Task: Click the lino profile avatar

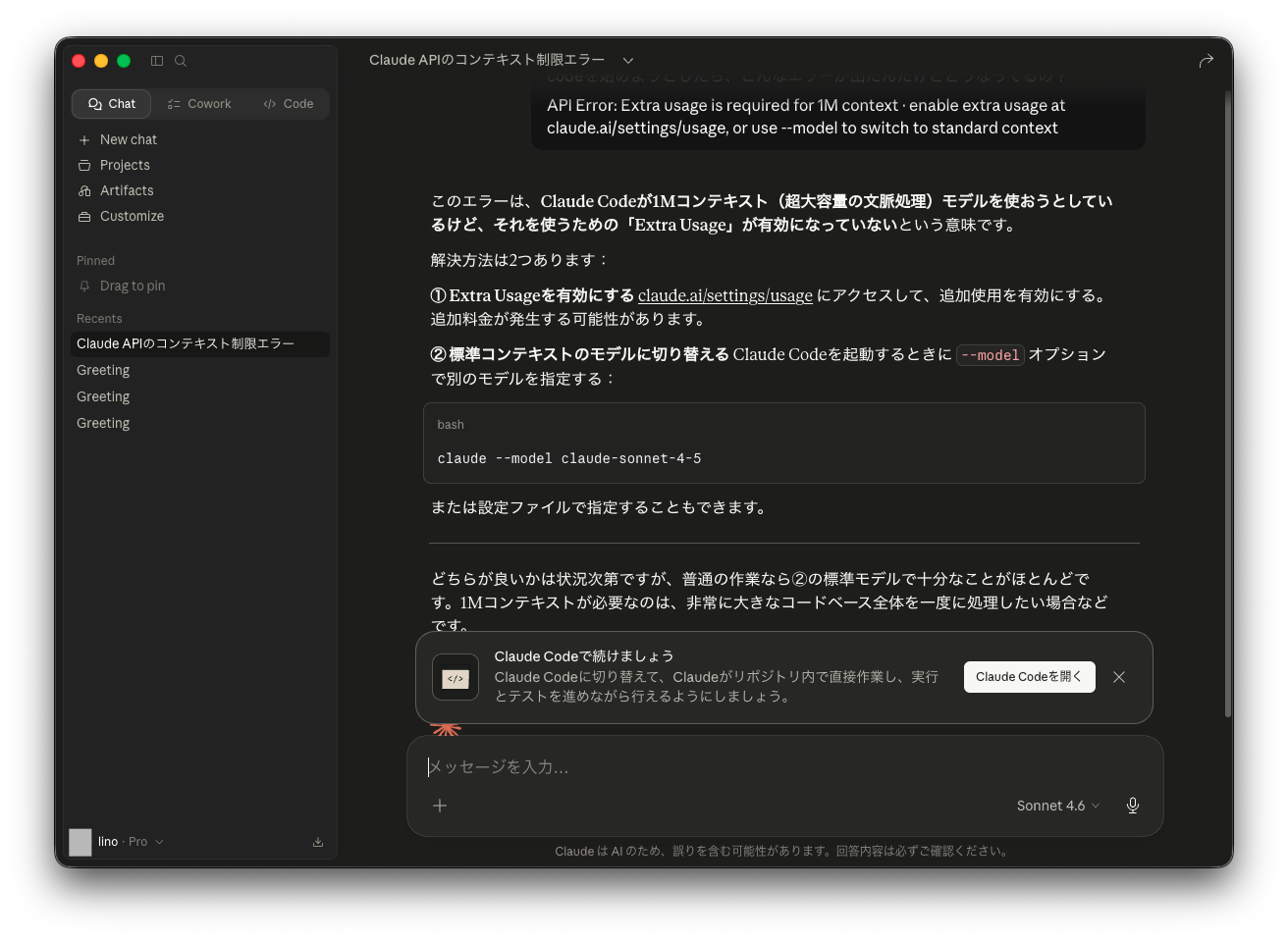Action: 80,842
